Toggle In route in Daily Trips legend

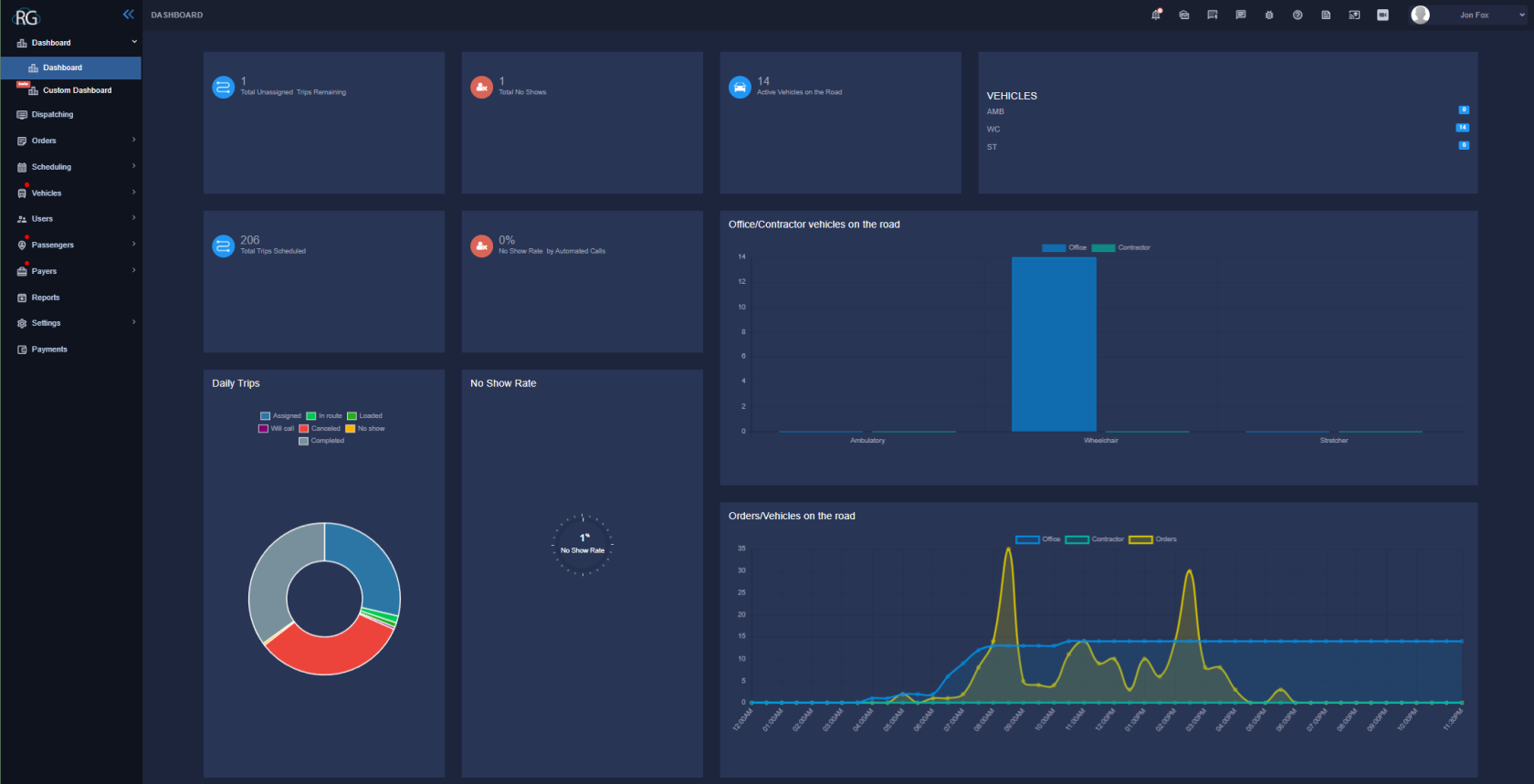324,416
